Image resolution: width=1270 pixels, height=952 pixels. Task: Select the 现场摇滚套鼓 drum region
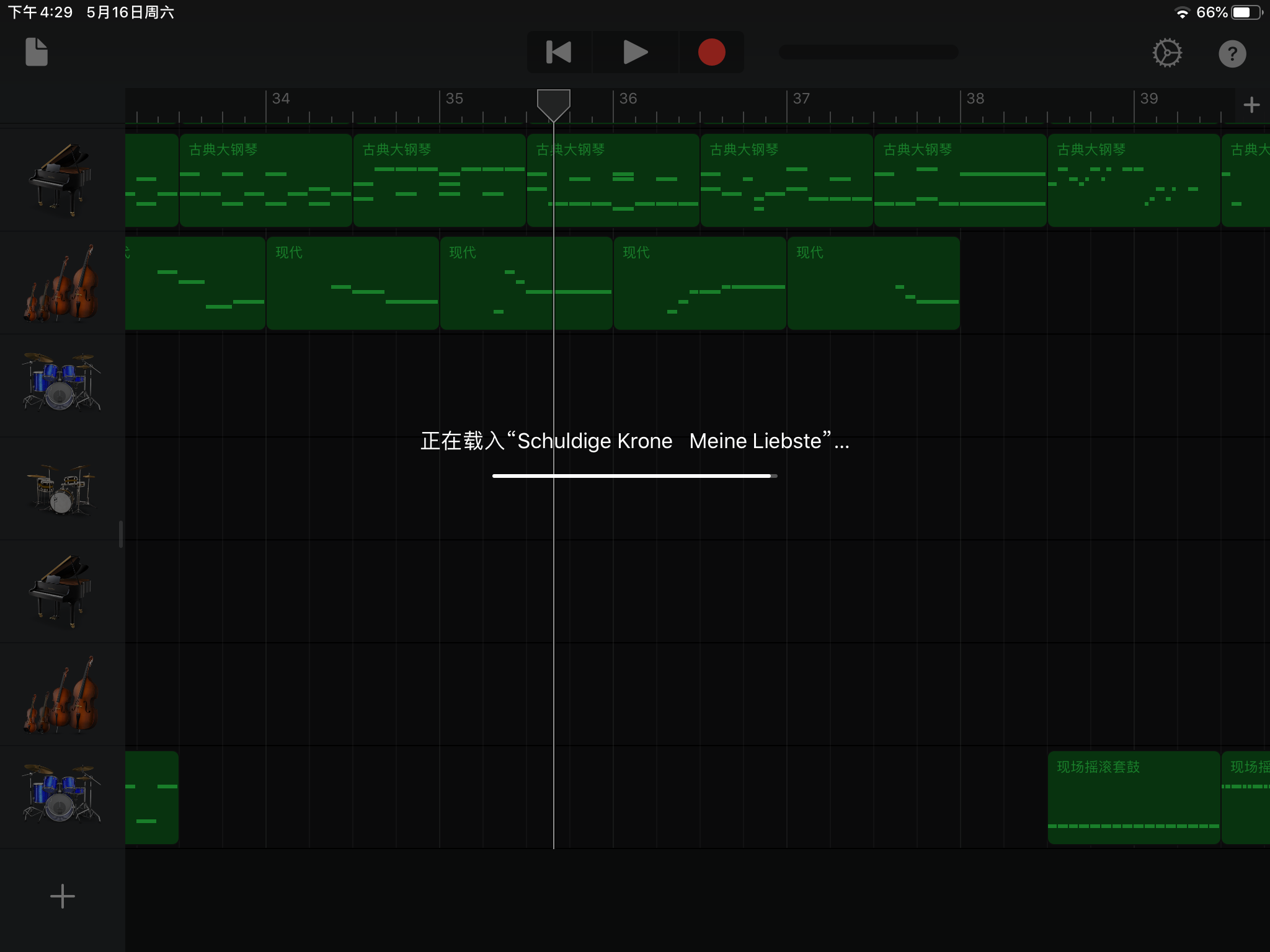1134,797
